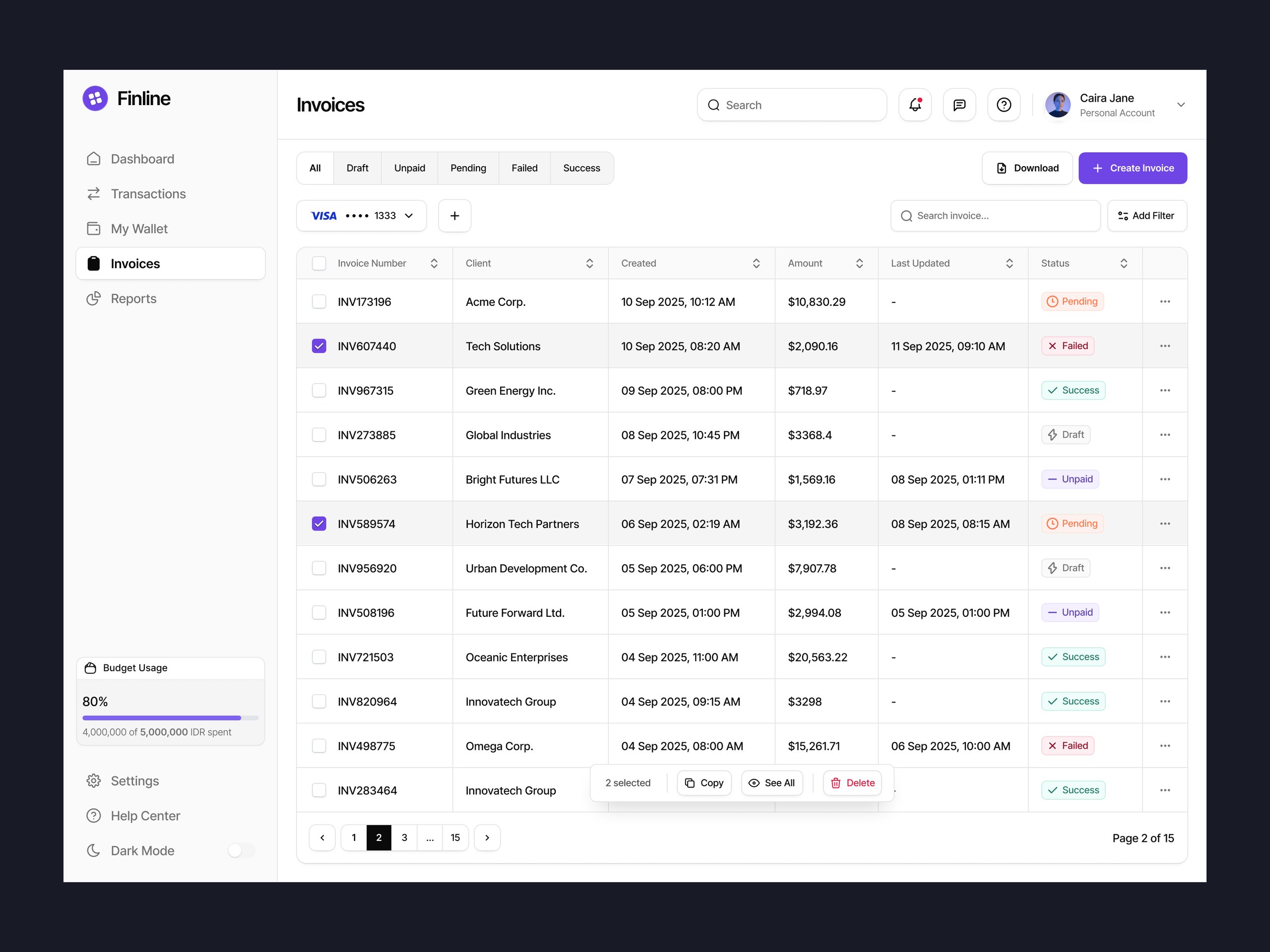
Task: Go to page 15 in pagination
Action: [455, 837]
